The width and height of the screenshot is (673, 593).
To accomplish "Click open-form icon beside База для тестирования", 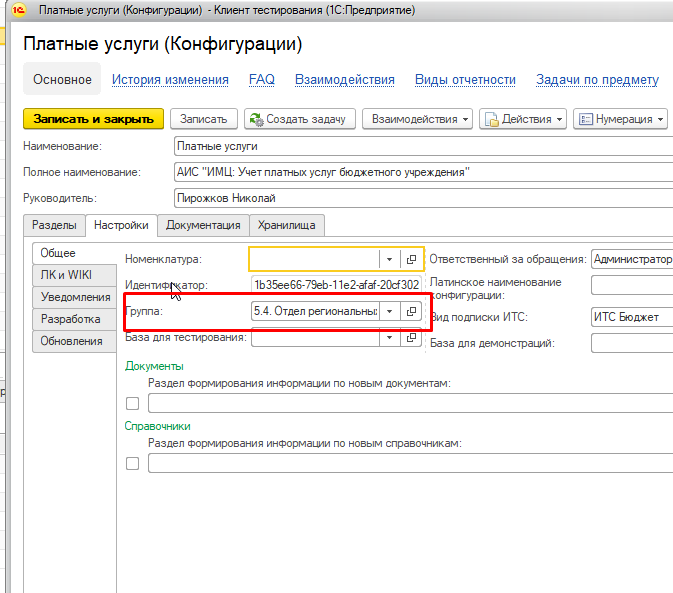I will tap(411, 338).
